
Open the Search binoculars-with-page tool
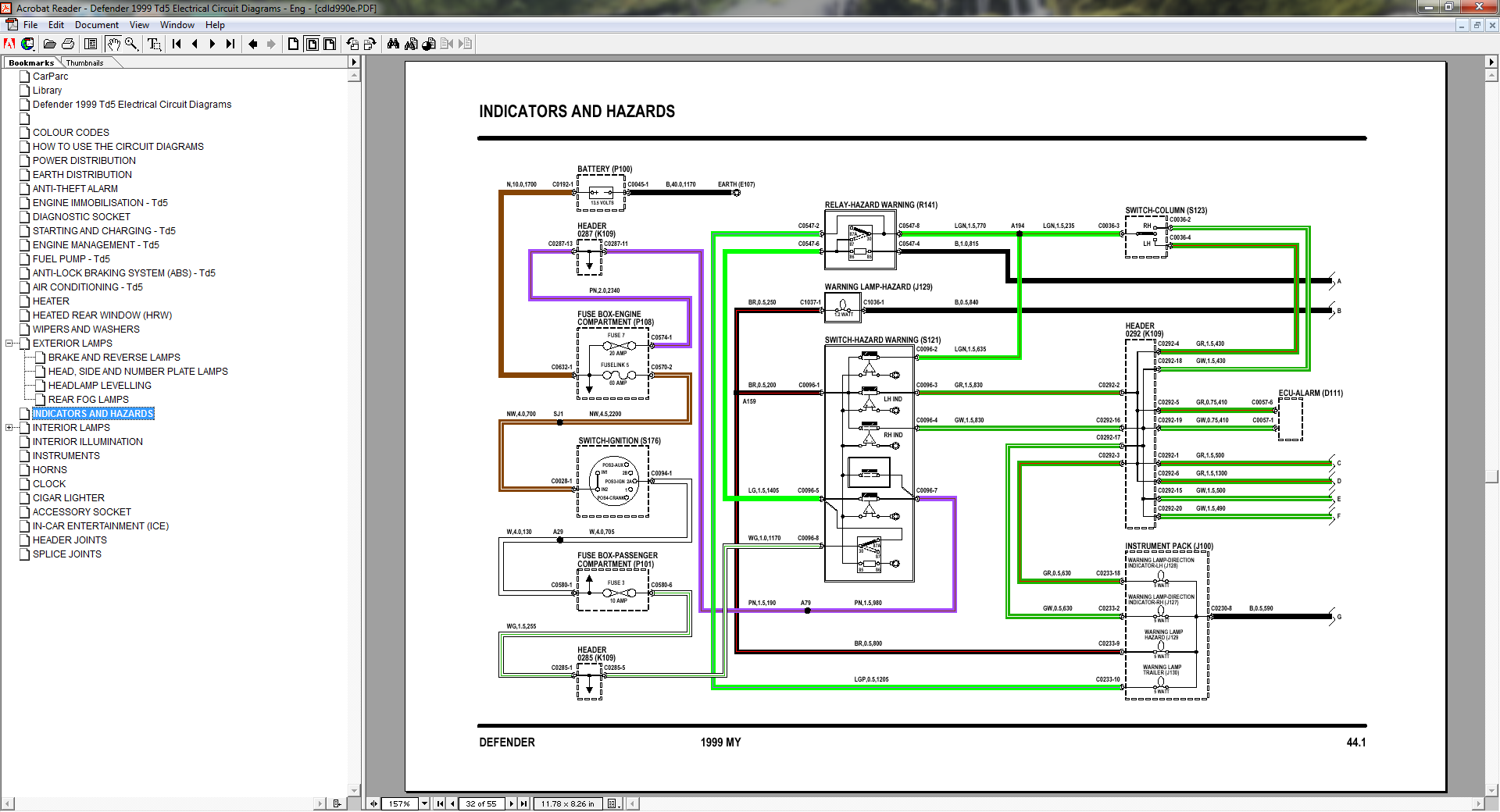[411, 44]
